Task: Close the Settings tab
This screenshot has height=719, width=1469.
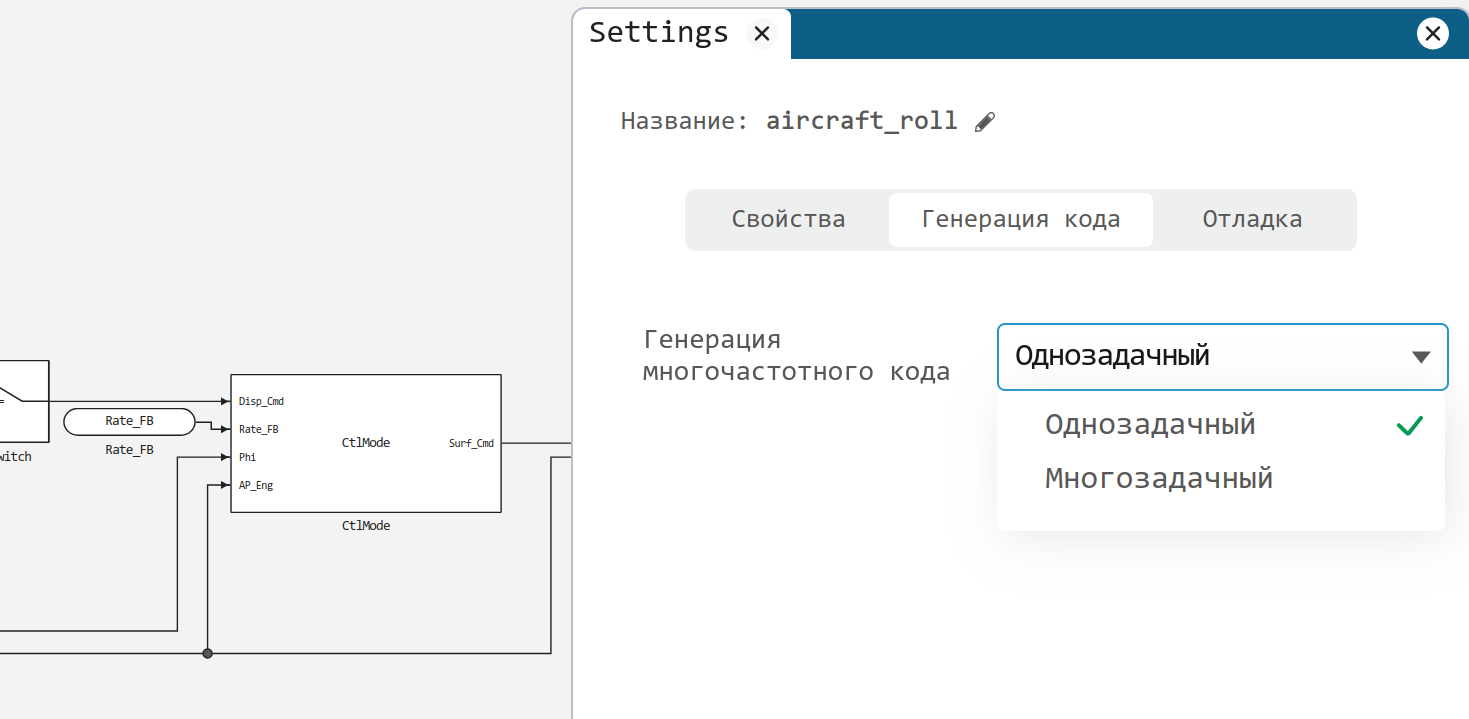Action: coord(762,34)
